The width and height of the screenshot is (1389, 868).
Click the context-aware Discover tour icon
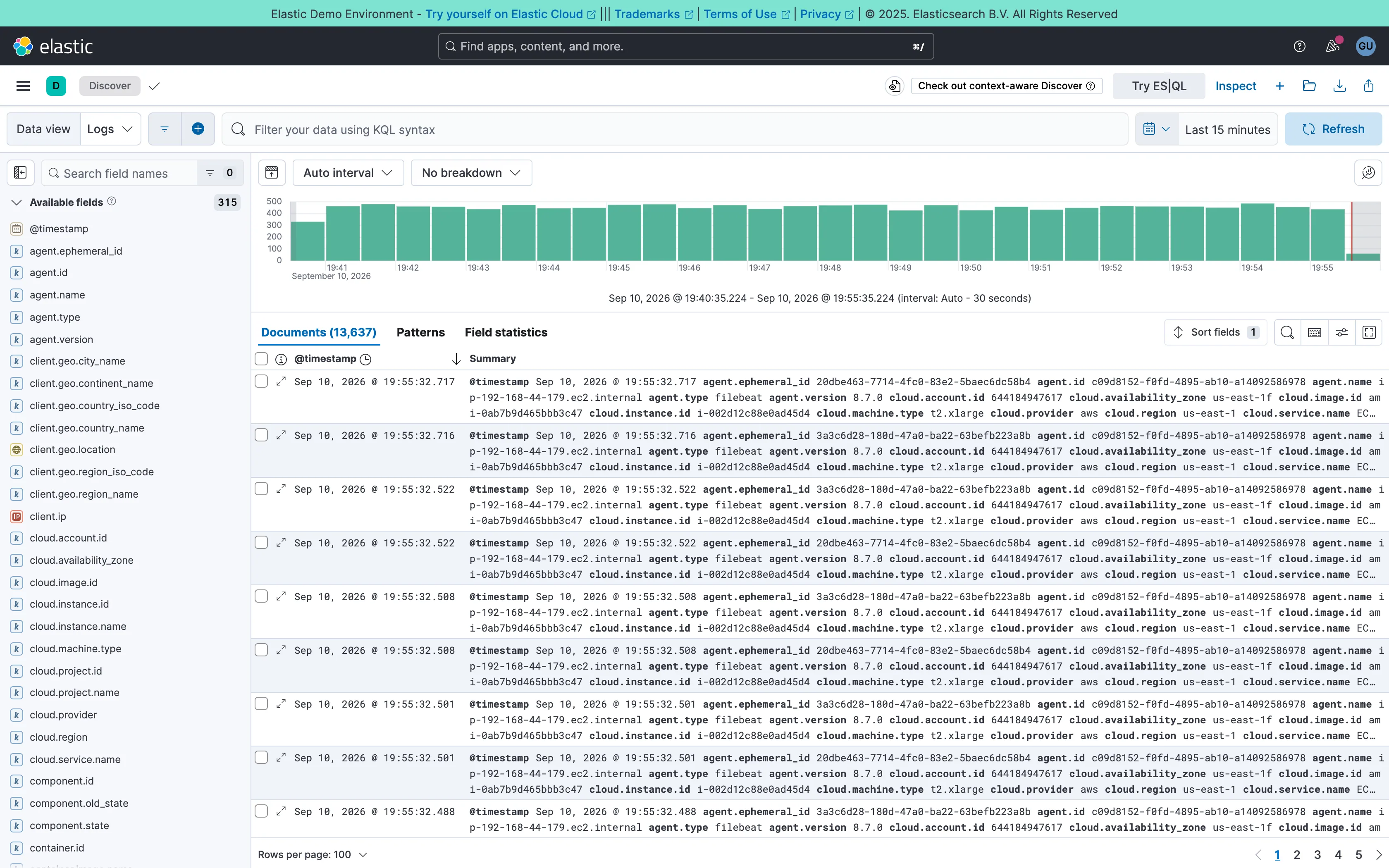click(x=894, y=86)
